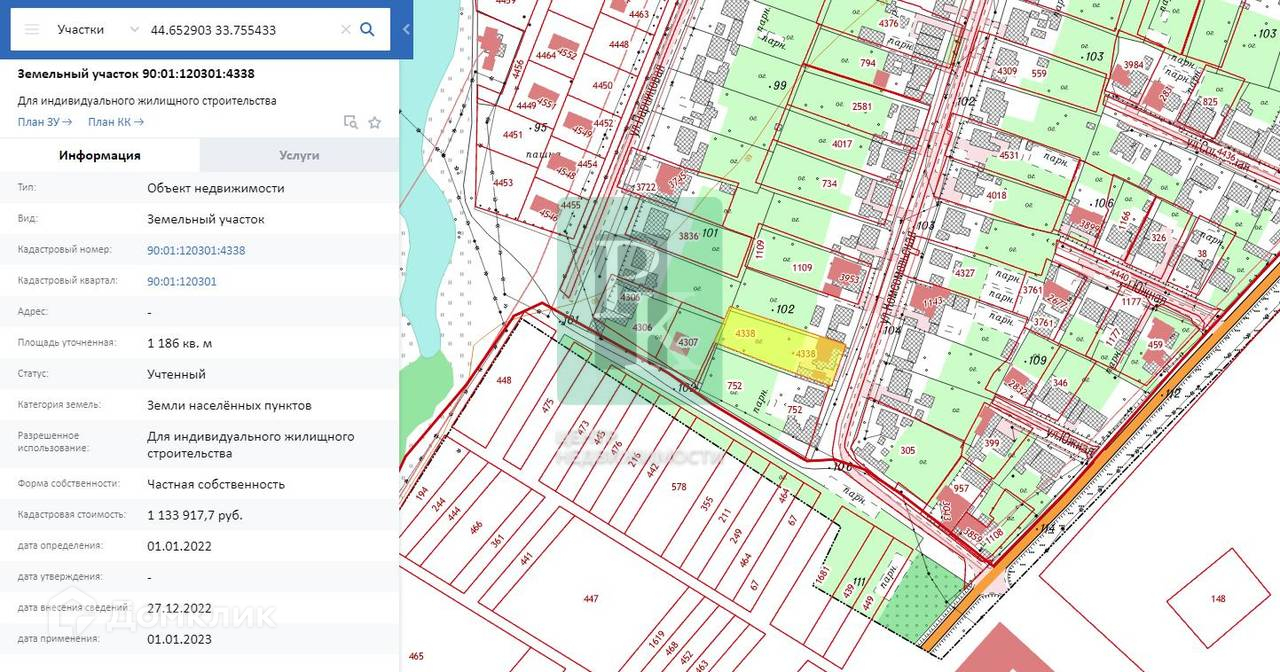Screen dimensions: 1280x672
Task: Click parcel 4453 on the map
Action: pos(503,183)
